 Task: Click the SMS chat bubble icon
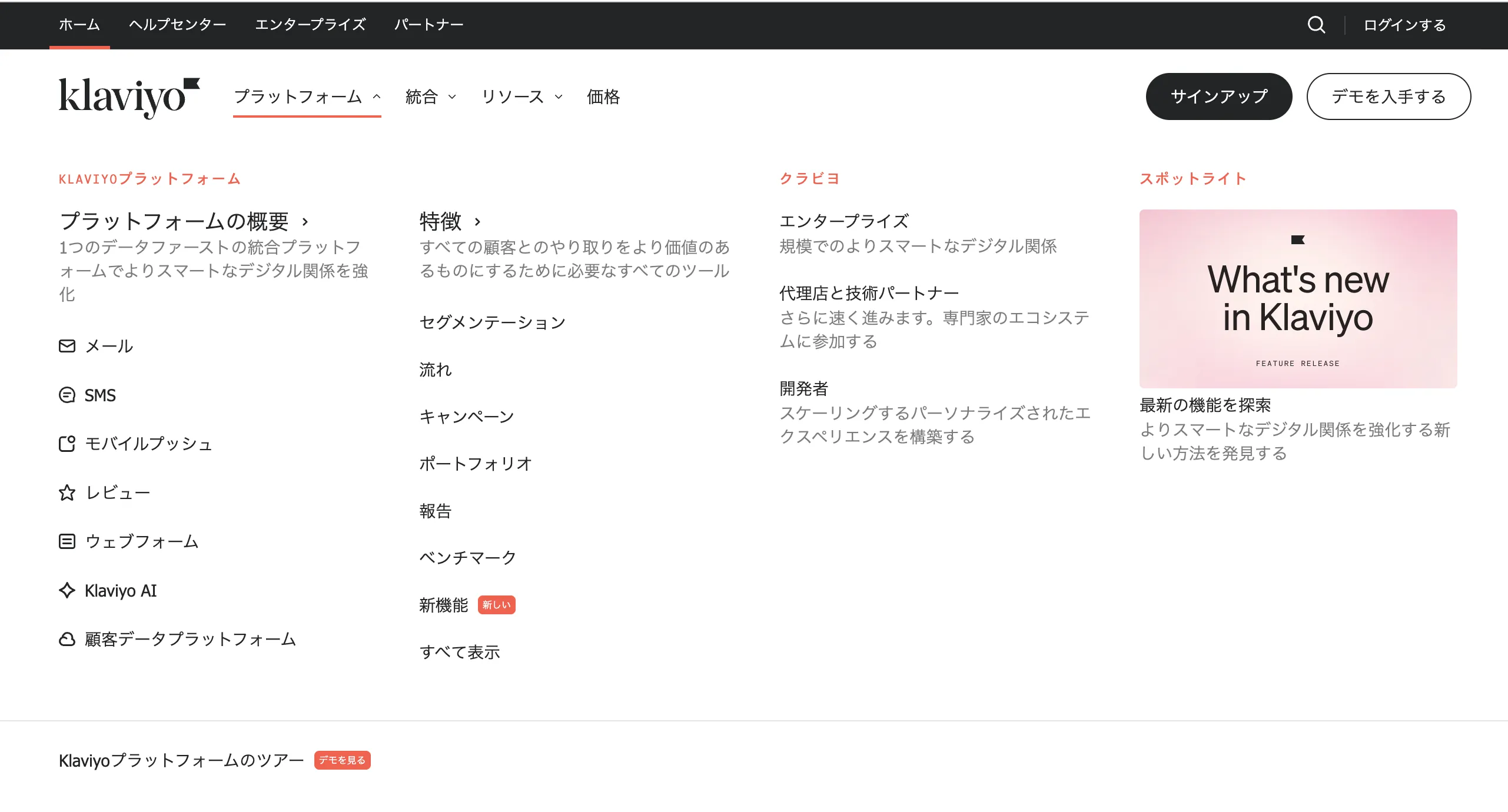[x=67, y=395]
